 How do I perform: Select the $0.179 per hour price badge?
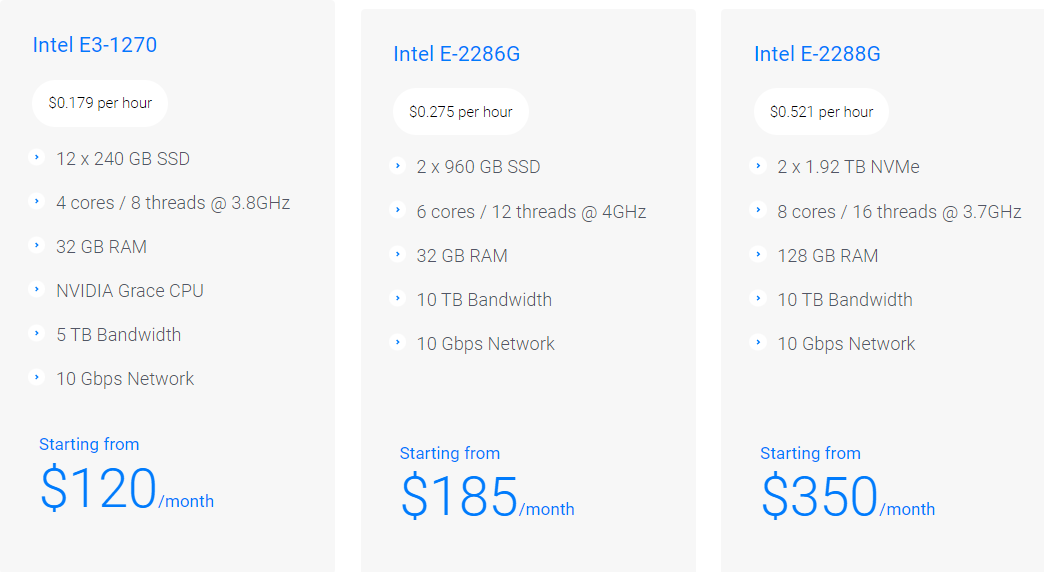[100, 103]
